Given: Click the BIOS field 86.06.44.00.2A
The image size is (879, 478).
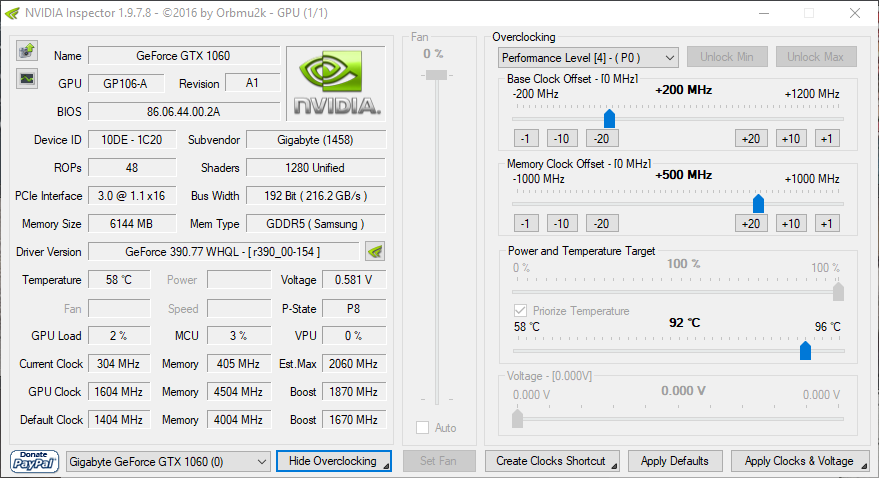Looking at the screenshot, I should (184, 112).
